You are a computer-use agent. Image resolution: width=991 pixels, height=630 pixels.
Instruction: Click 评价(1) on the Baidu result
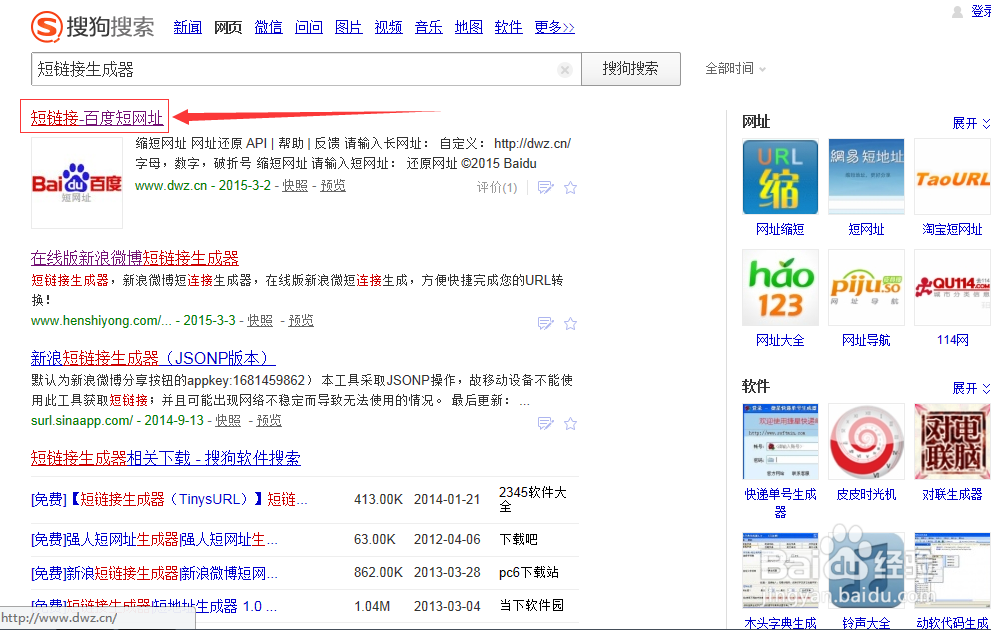coord(497,188)
